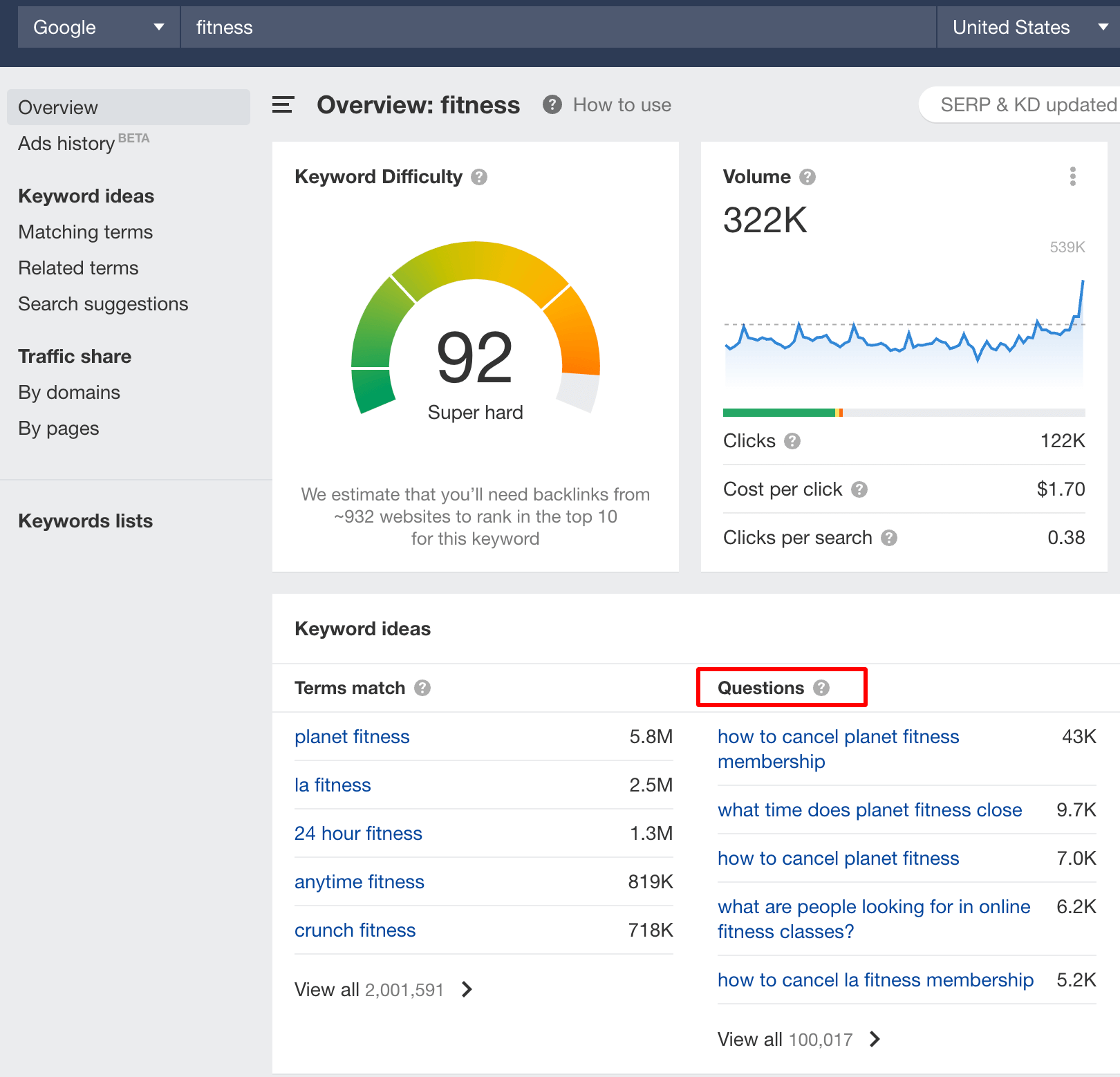
Task: Open how to cancel la fitness membership
Action: pyautogui.click(x=876, y=980)
